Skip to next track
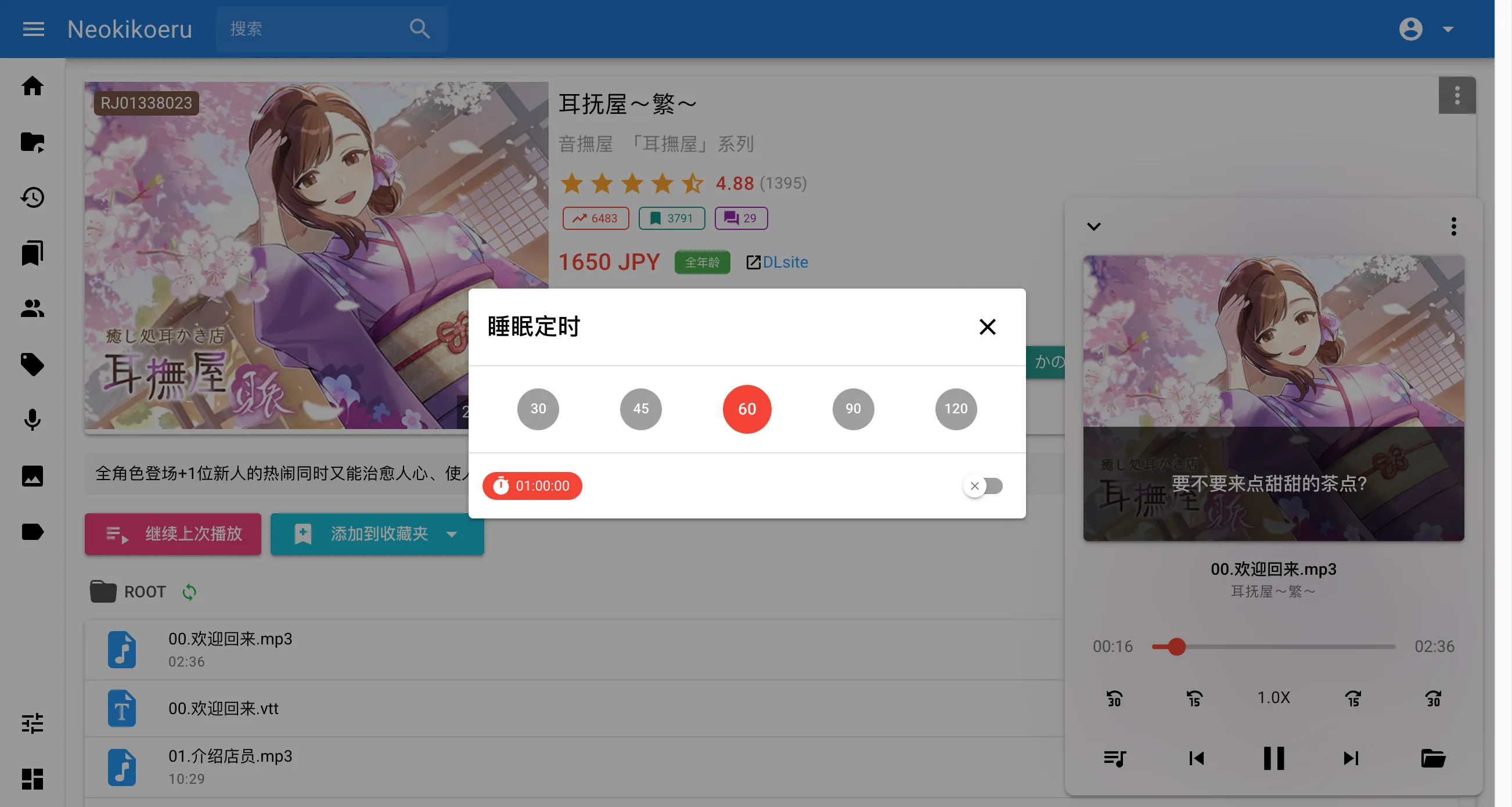 click(x=1351, y=758)
